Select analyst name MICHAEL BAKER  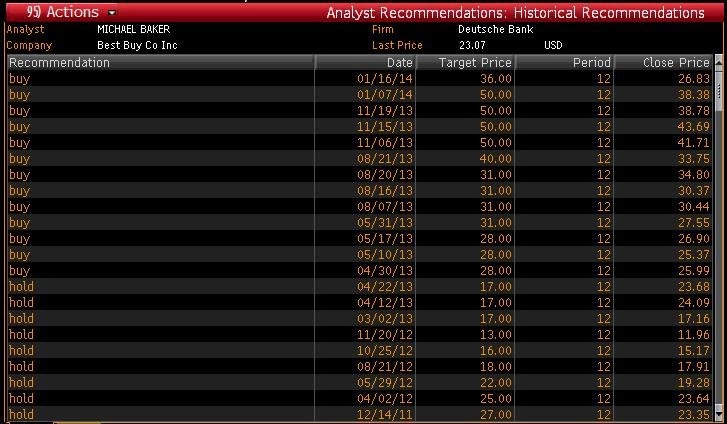coord(134,29)
